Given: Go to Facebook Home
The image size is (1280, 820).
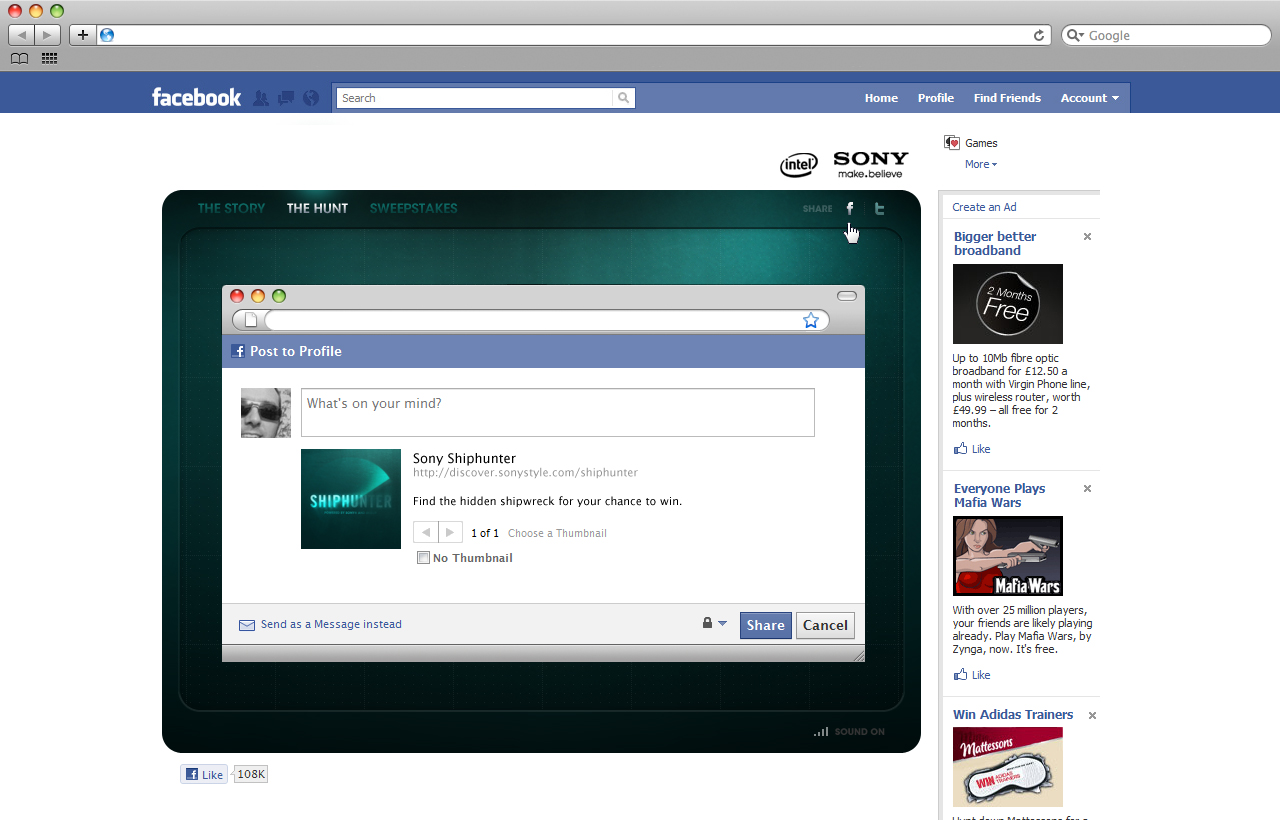Looking at the screenshot, I should [881, 98].
